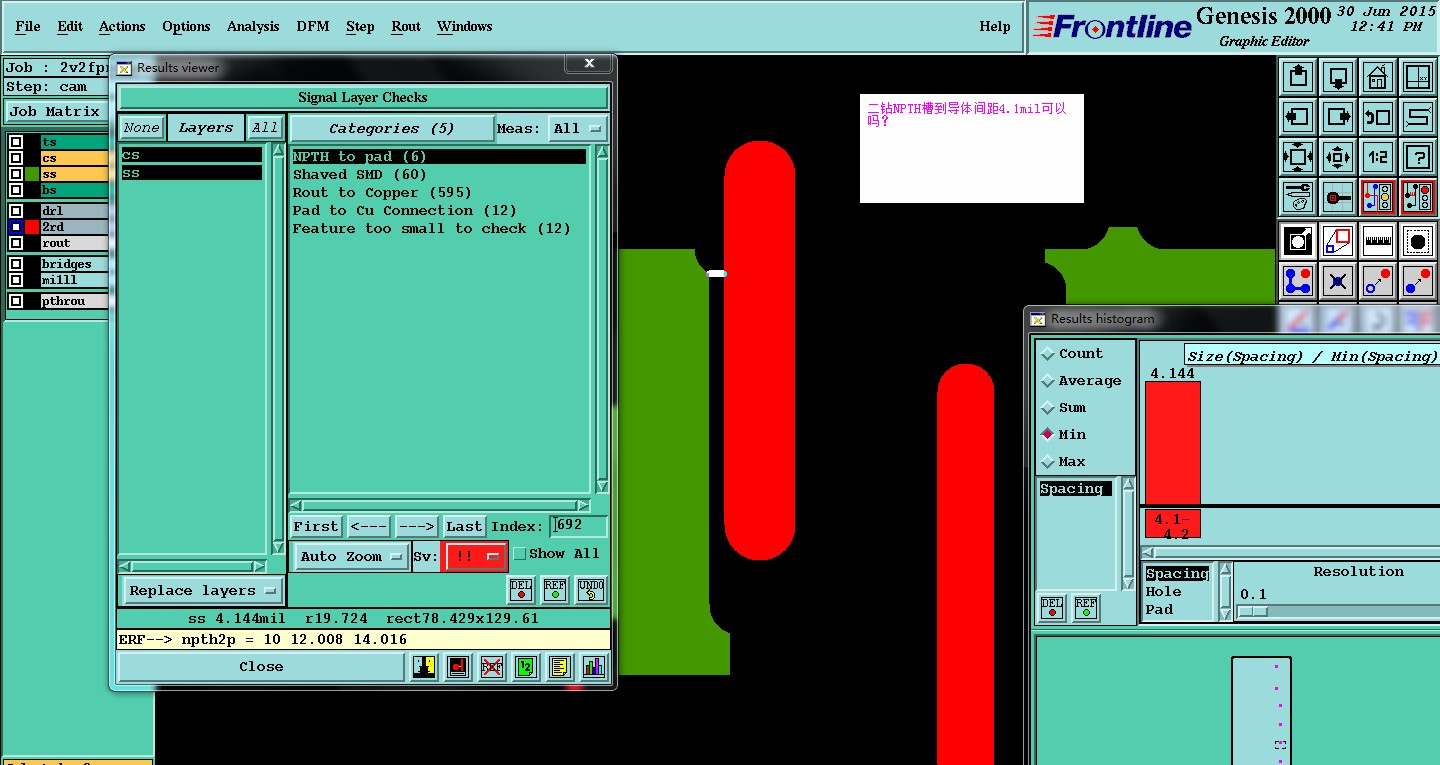Click the 1:2 scale icon
1440x765 pixels.
[1378, 157]
